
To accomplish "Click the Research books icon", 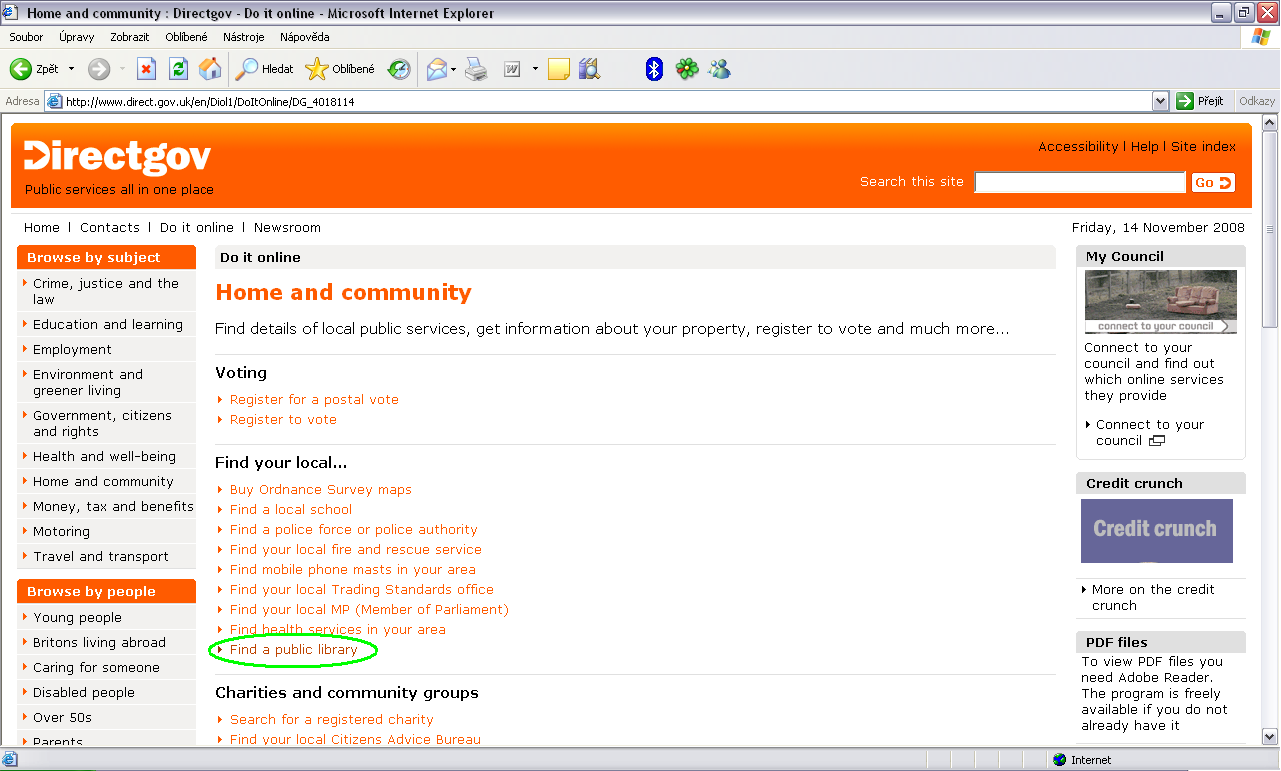I will 589,69.
